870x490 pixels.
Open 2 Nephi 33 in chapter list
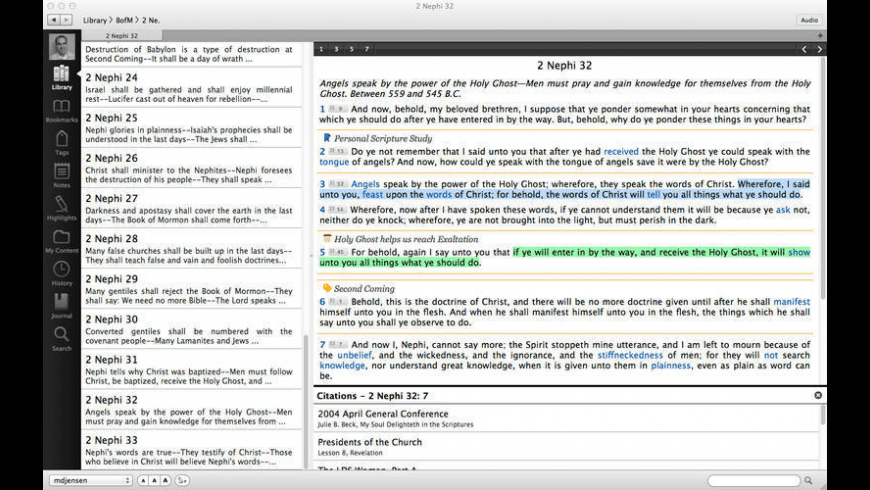(191, 450)
